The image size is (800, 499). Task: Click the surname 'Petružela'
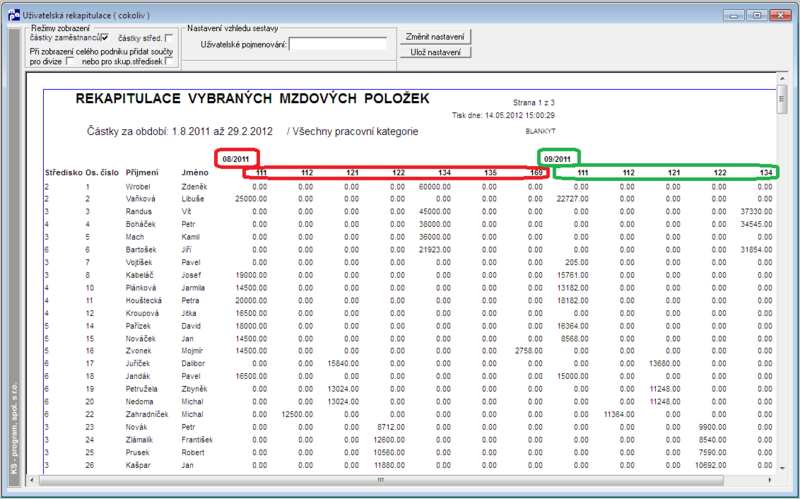click(142, 389)
